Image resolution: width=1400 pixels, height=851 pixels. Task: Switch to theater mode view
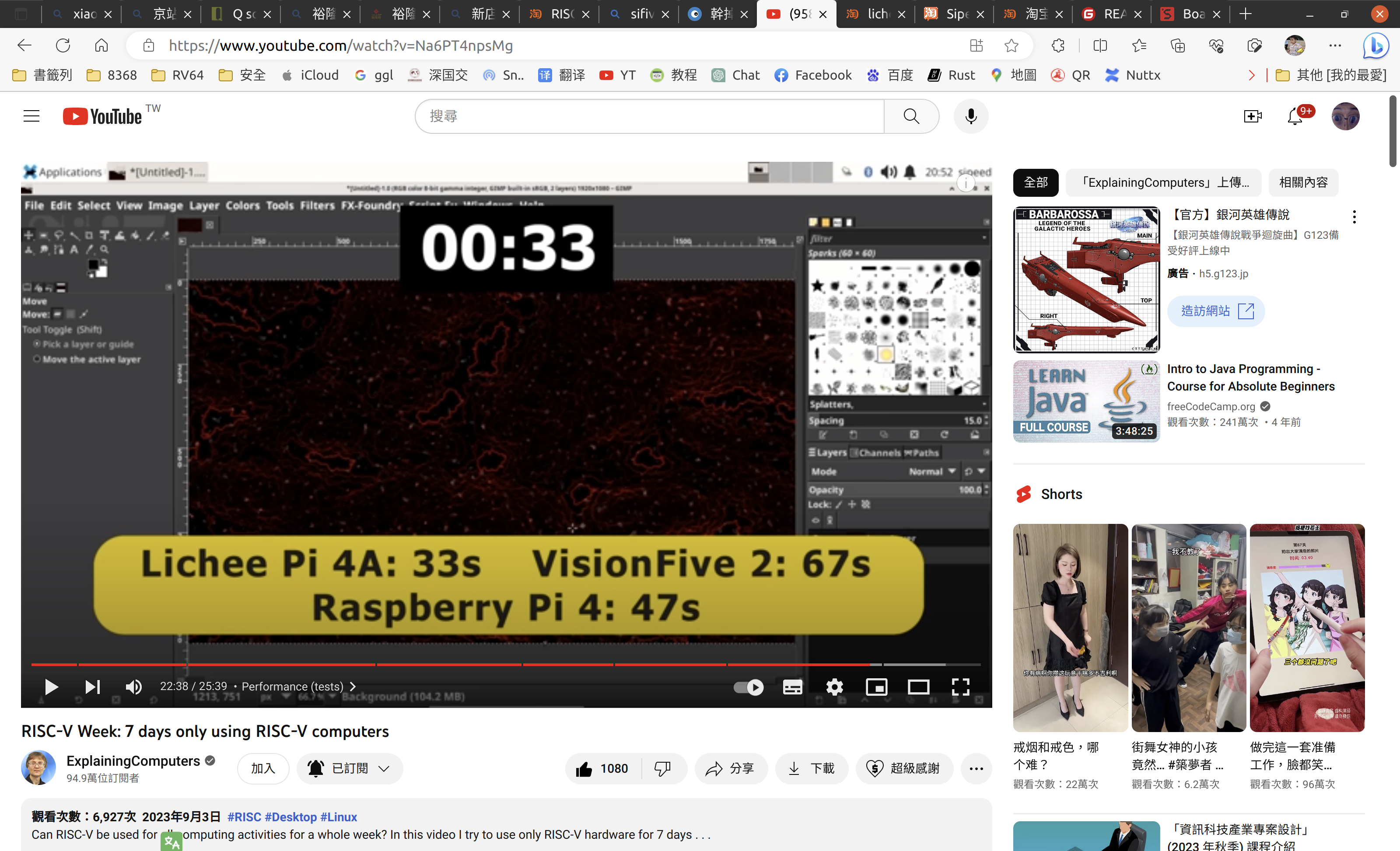click(918, 687)
